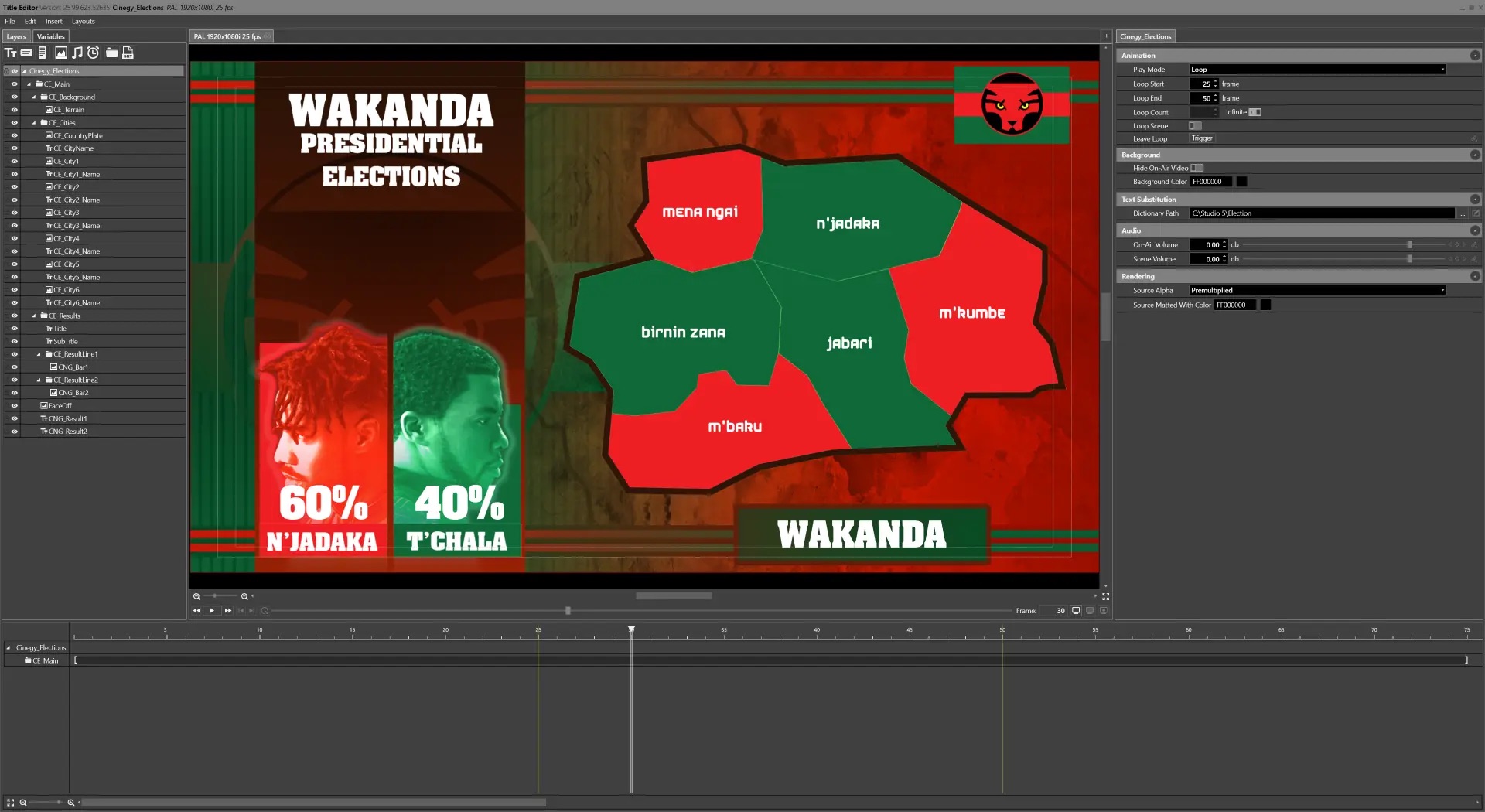Click the preview zoom-out magnifier
Image resolution: width=1485 pixels, height=812 pixels.
click(x=196, y=596)
